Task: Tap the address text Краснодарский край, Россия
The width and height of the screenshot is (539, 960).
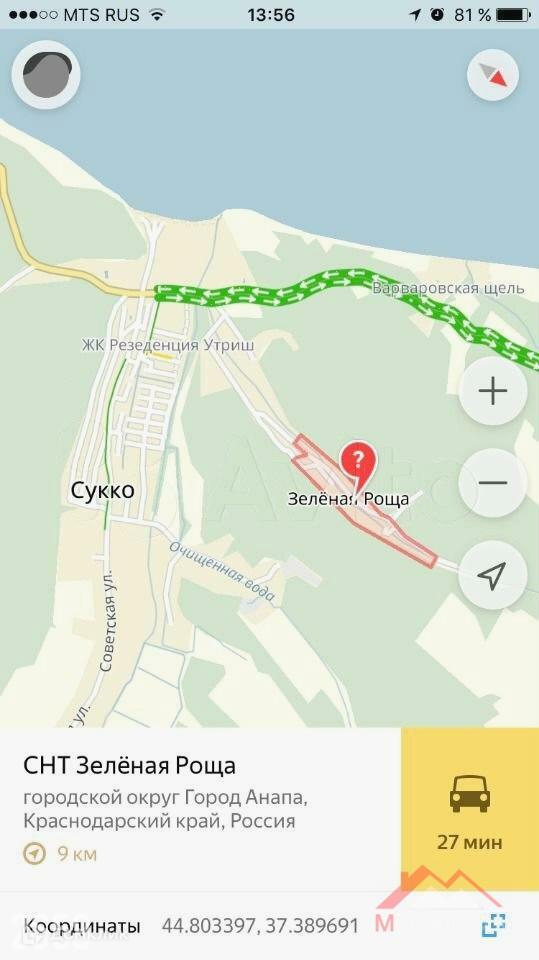Action: point(159,820)
